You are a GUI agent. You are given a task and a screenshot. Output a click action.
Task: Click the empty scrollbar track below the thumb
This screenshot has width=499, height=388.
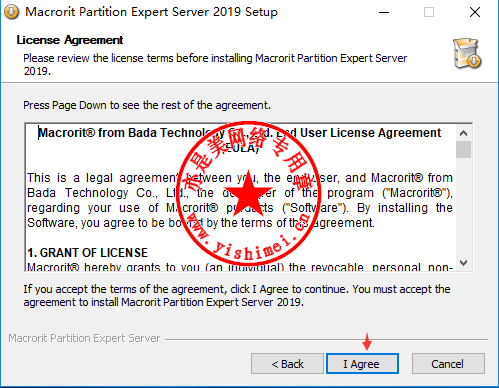463,206
